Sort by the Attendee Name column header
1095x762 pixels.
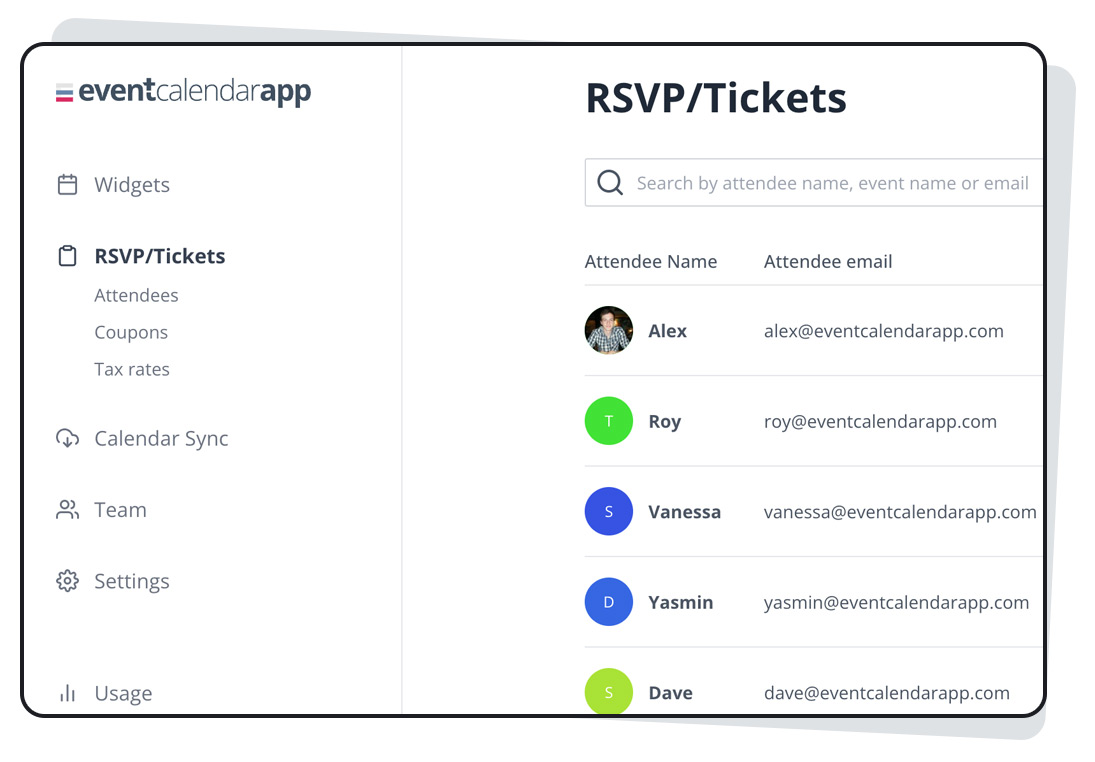click(x=650, y=261)
